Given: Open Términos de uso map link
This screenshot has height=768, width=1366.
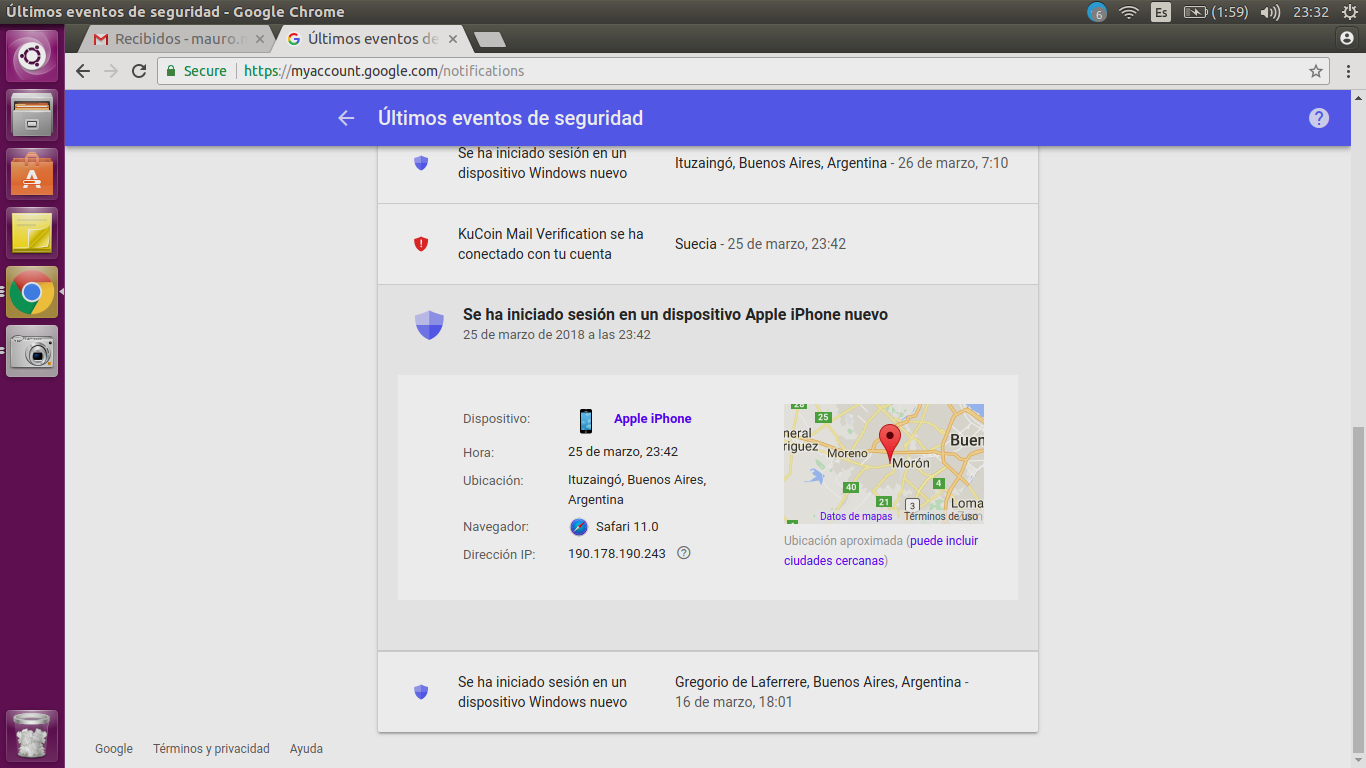Looking at the screenshot, I should [941, 517].
